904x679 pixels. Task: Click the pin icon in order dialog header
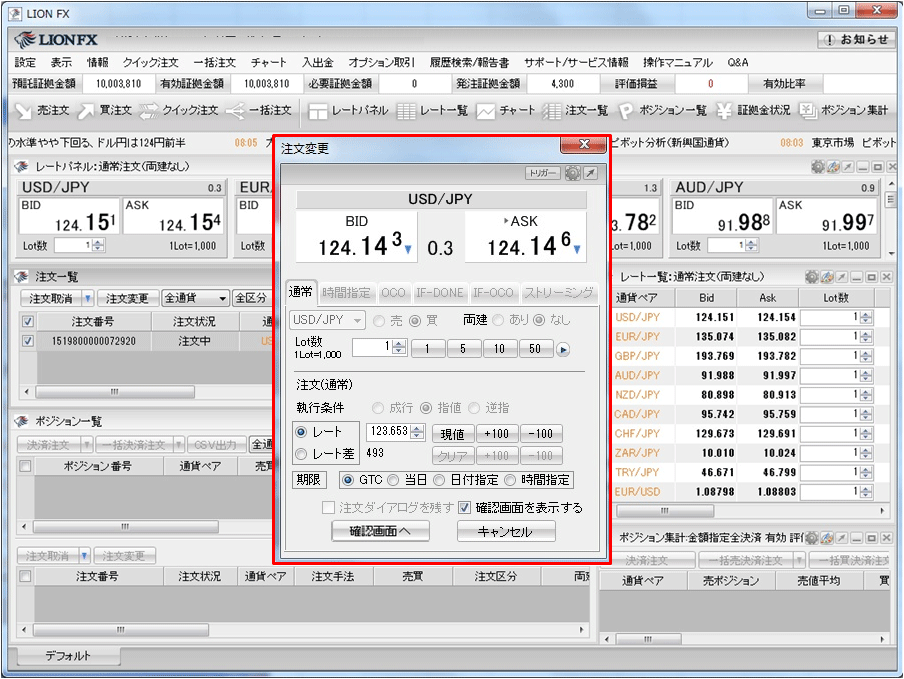tap(590, 173)
